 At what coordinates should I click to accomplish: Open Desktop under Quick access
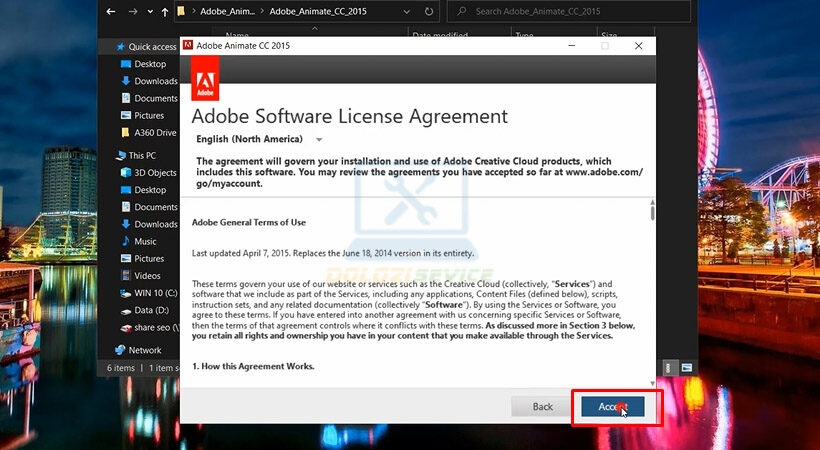click(150, 64)
